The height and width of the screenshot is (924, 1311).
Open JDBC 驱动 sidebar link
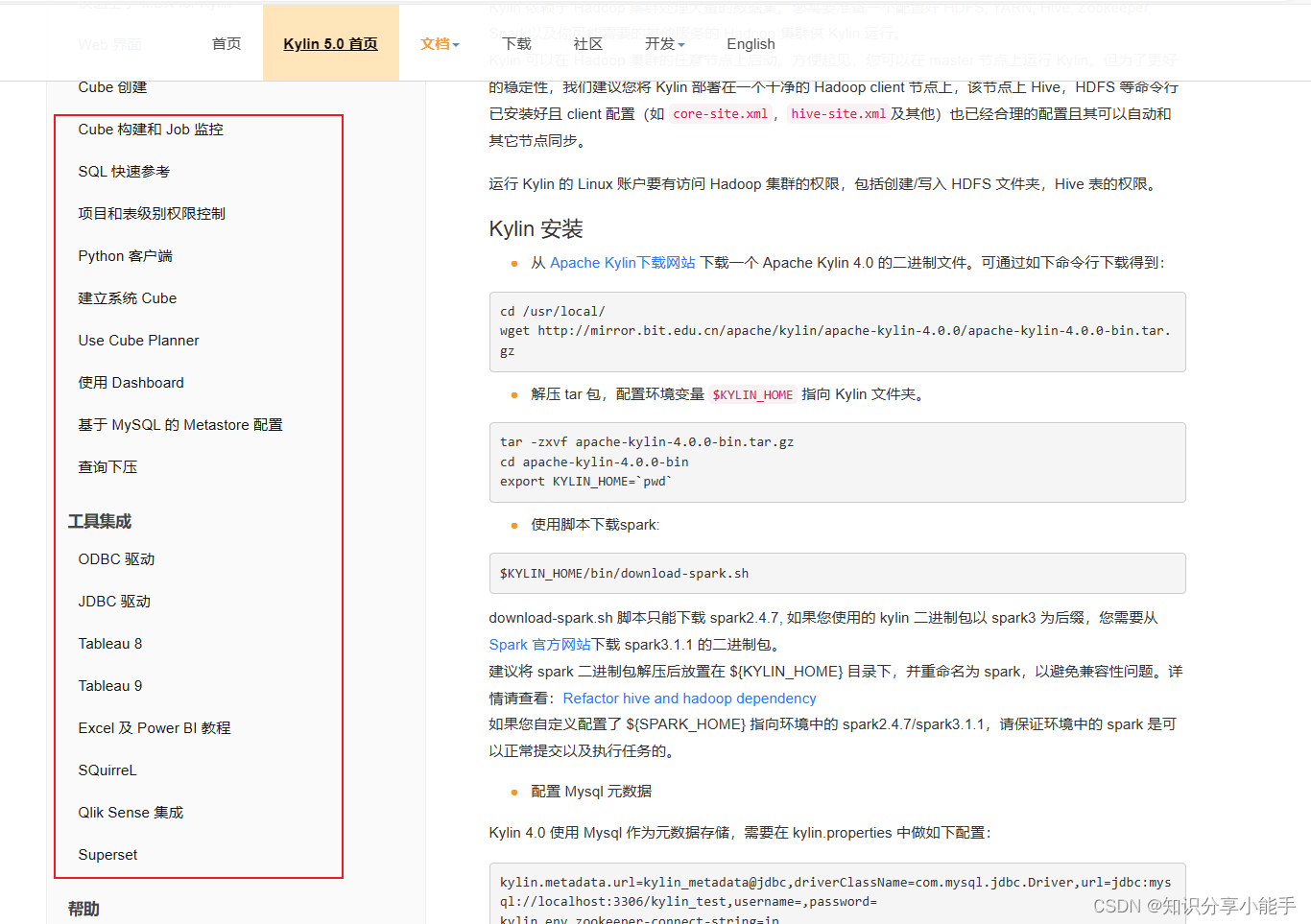(114, 602)
